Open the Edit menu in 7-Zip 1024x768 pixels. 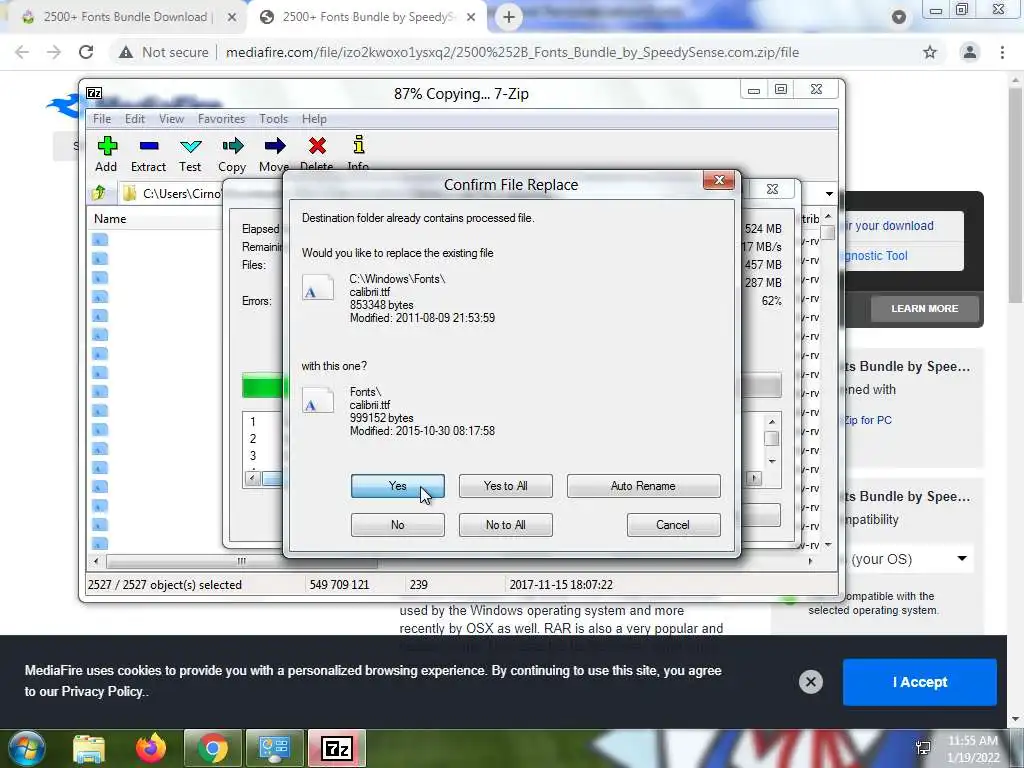tap(135, 119)
